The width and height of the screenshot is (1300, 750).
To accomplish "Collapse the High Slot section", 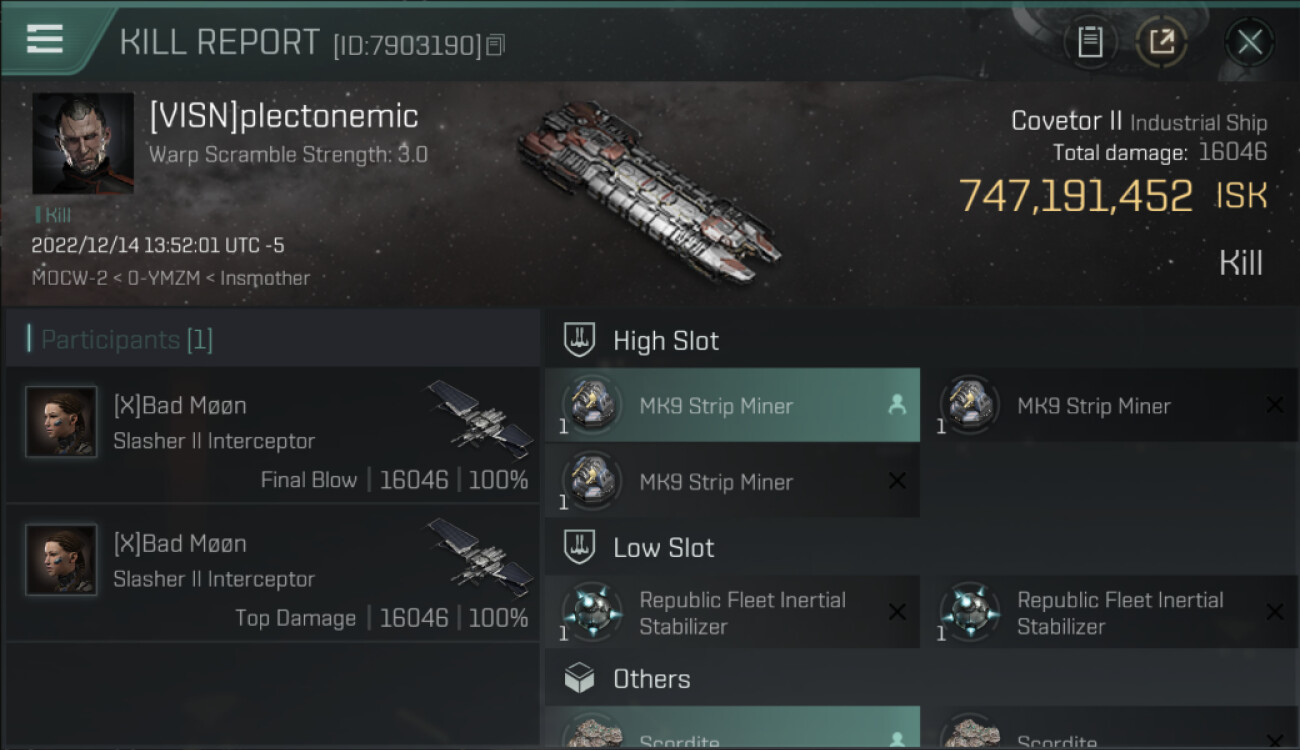I will coord(665,341).
